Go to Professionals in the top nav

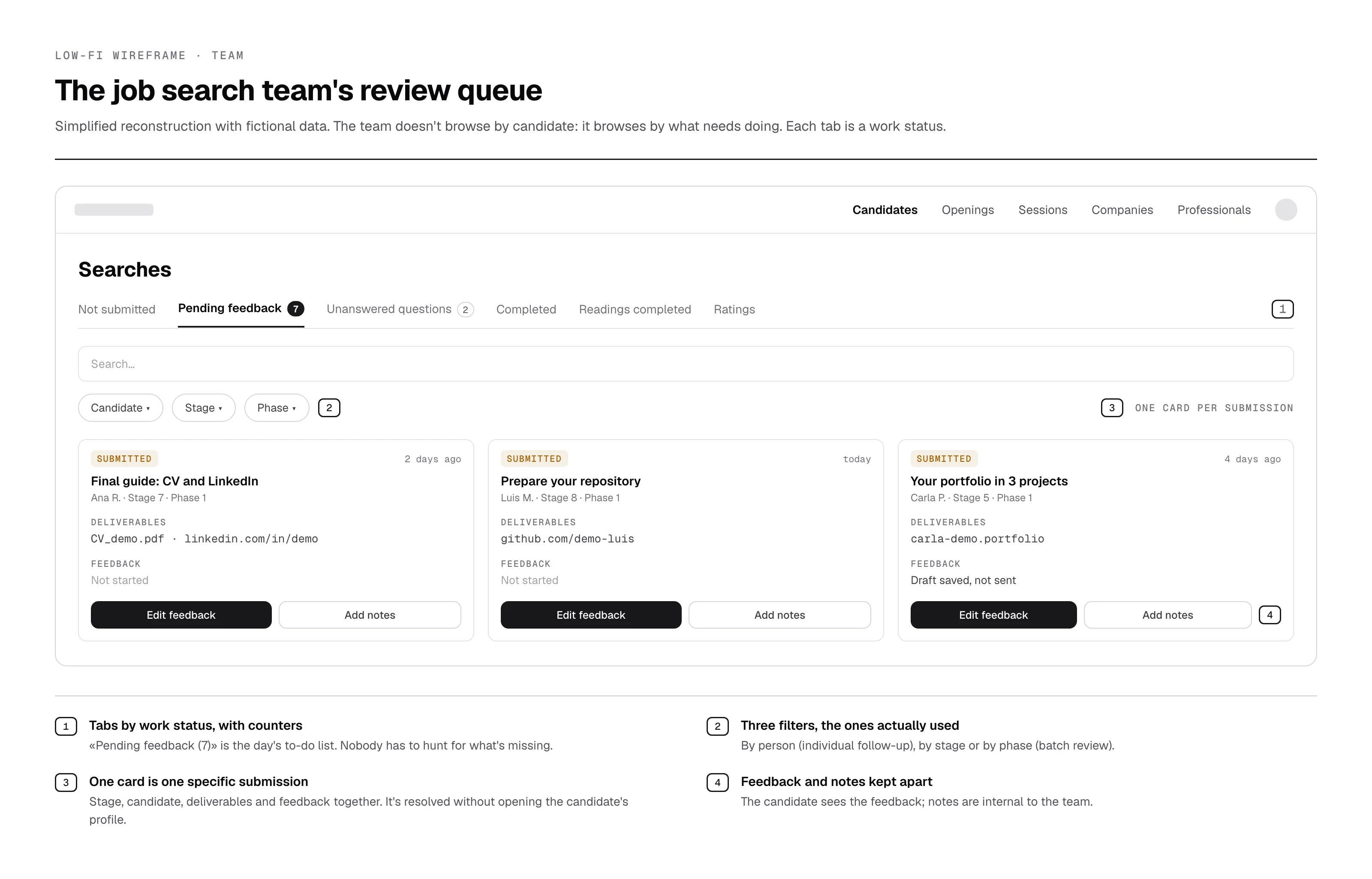(1213, 210)
